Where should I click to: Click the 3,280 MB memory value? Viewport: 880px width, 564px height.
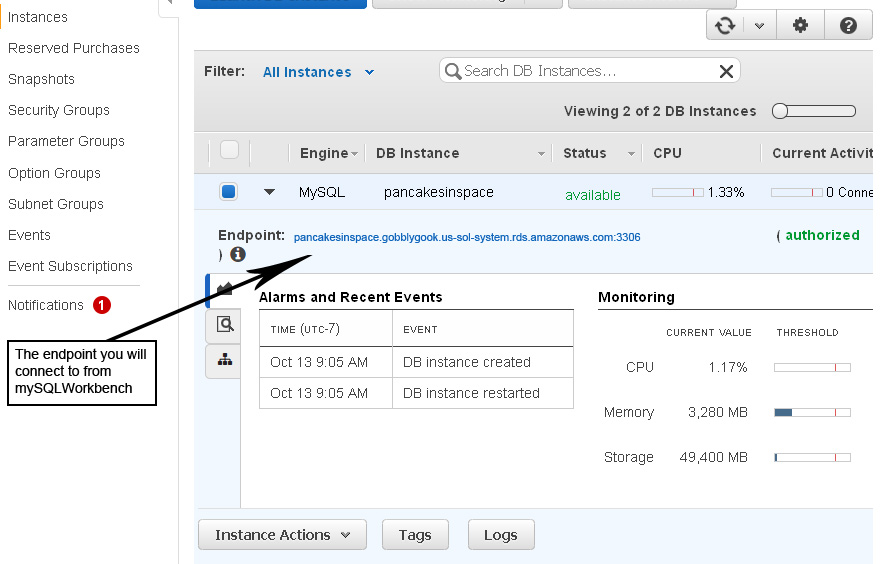(x=718, y=412)
